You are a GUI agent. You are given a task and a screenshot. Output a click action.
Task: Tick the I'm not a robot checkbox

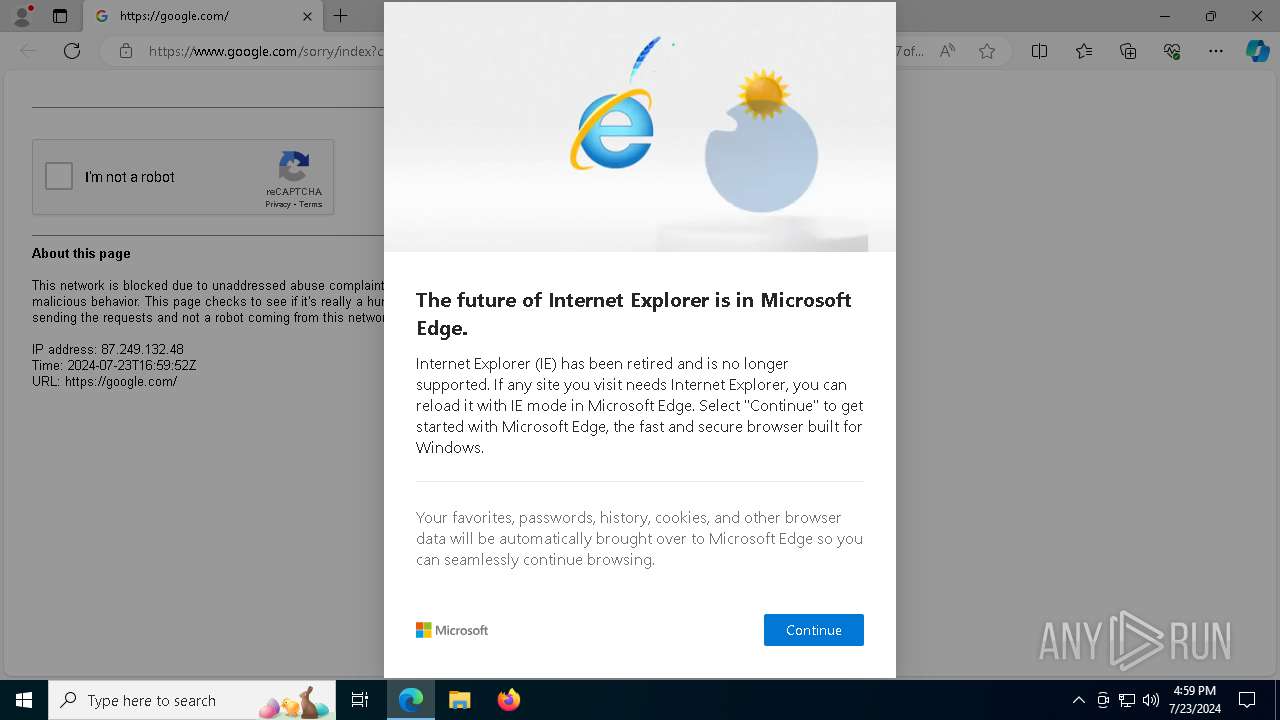click(x=59, y=177)
